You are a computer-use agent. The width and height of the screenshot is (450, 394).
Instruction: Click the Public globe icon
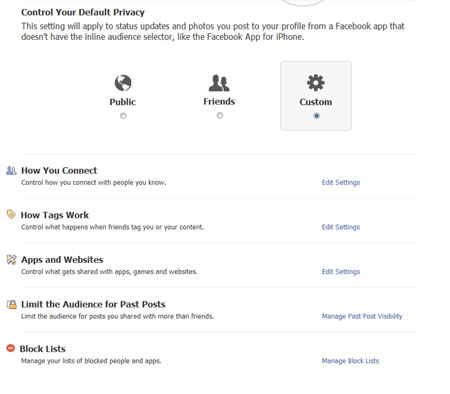click(123, 83)
